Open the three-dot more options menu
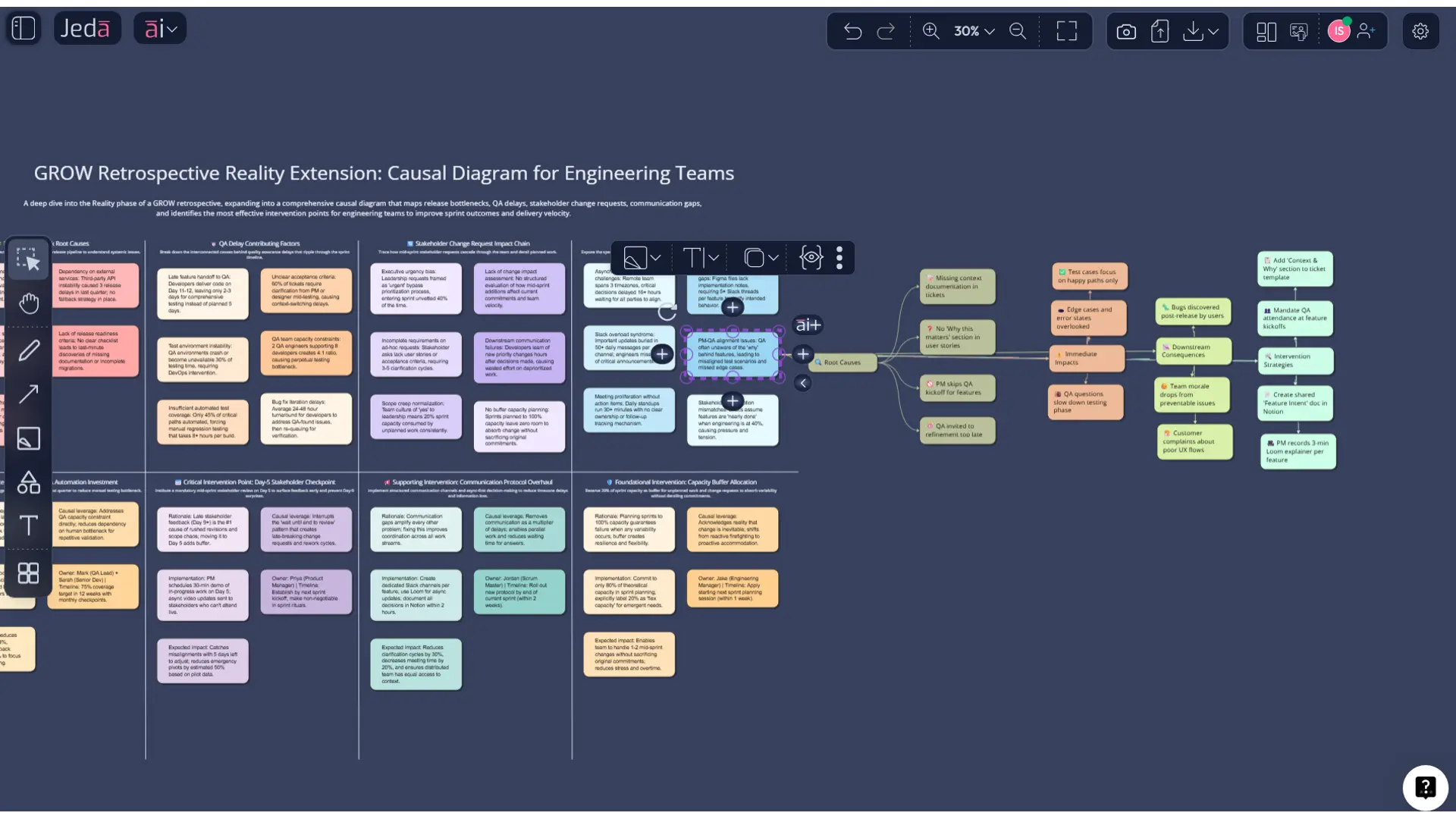The height and width of the screenshot is (819, 1456). 839,258
